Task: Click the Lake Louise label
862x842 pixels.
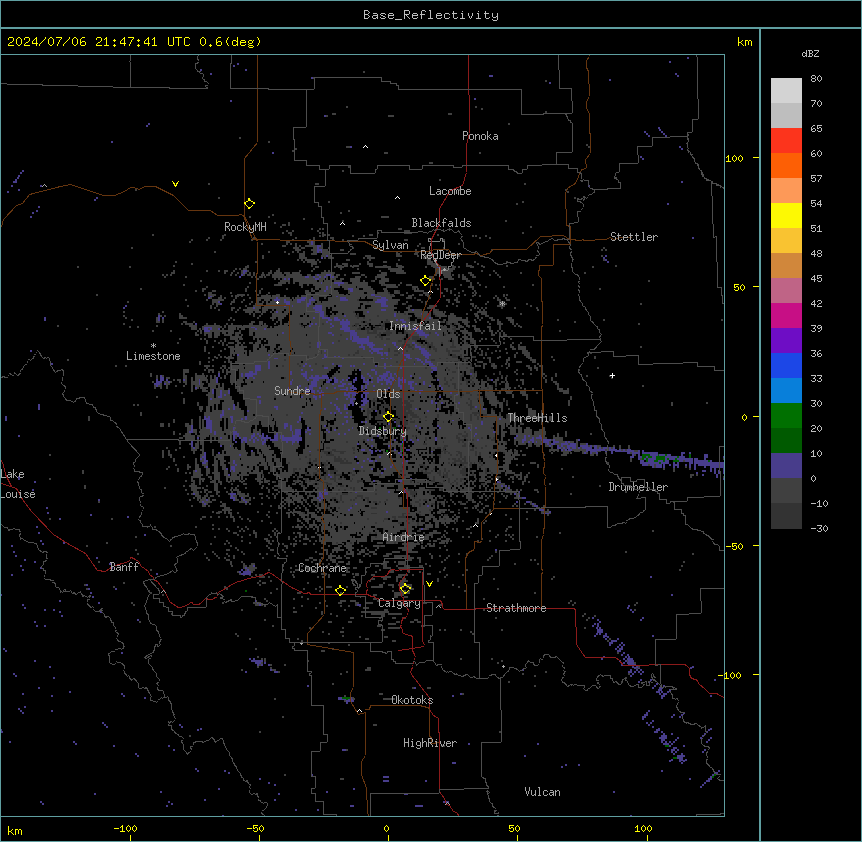Action: pyautogui.click(x=18, y=484)
